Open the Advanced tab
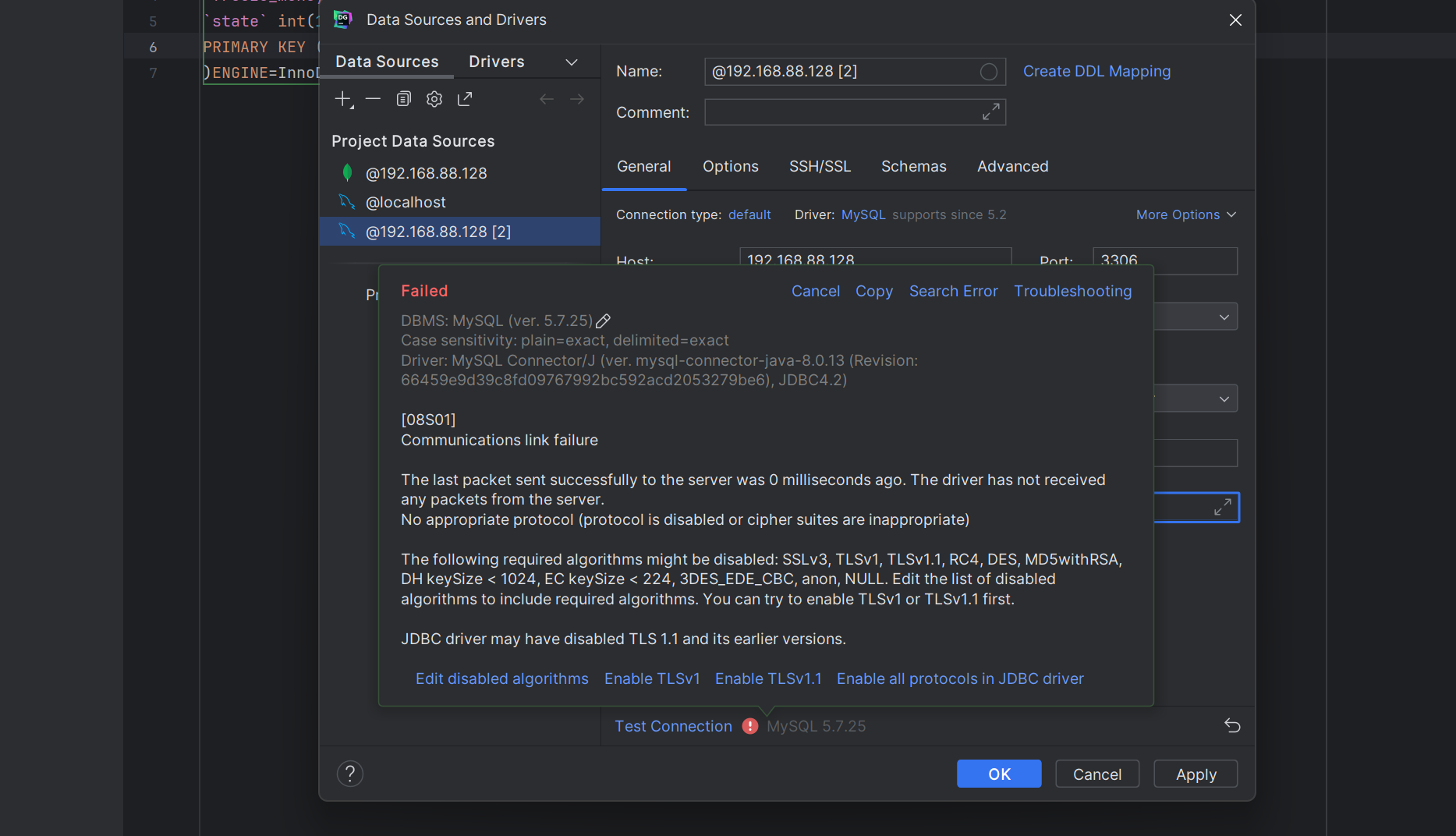The width and height of the screenshot is (1456, 836). tap(1013, 166)
